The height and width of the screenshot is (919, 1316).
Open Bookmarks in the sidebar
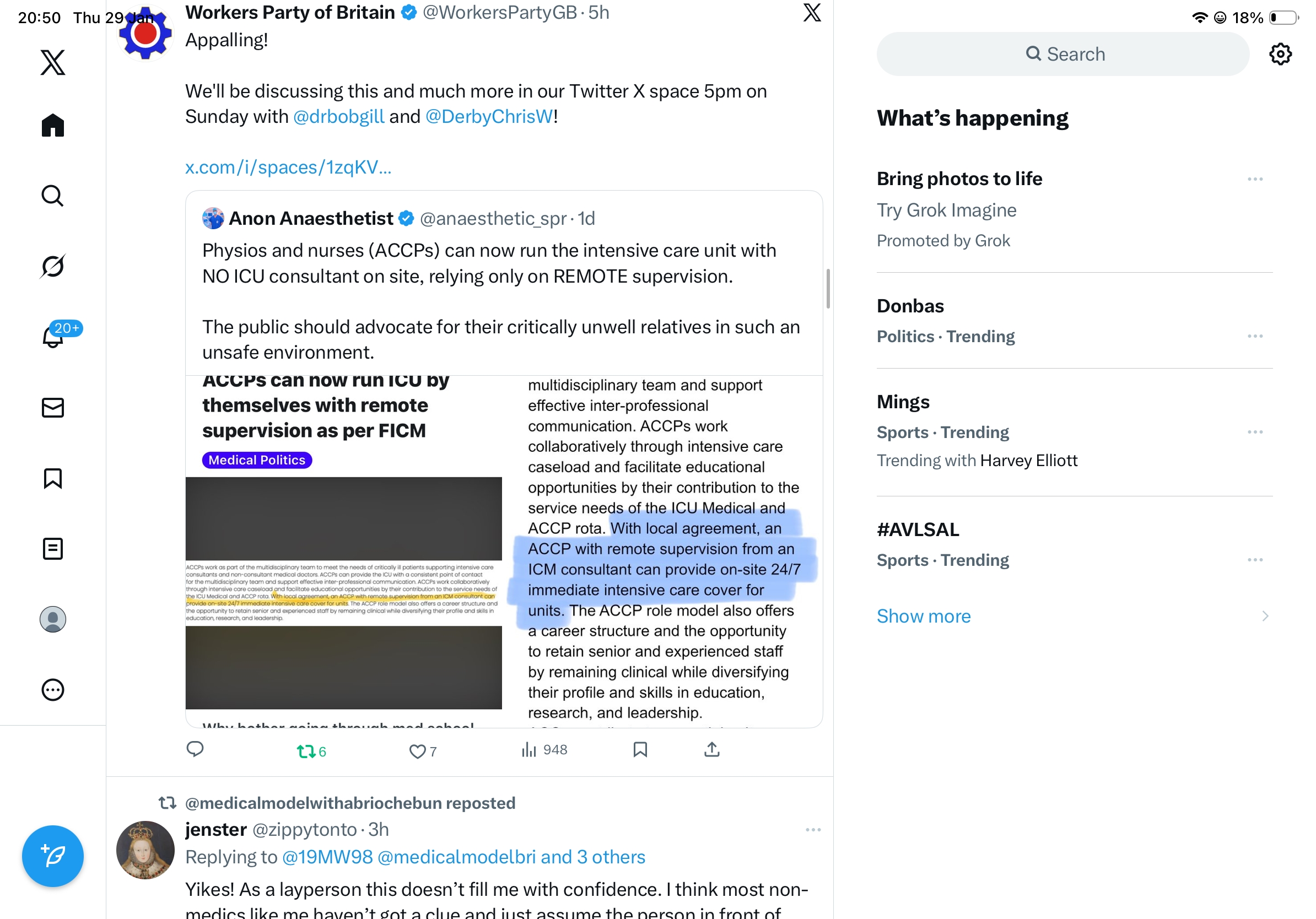[53, 478]
